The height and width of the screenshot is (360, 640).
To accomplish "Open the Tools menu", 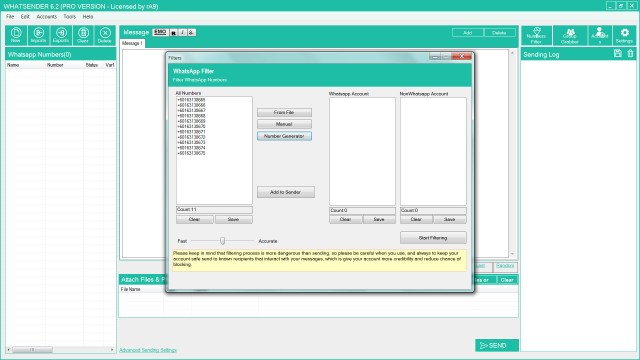I will tap(69, 17).
